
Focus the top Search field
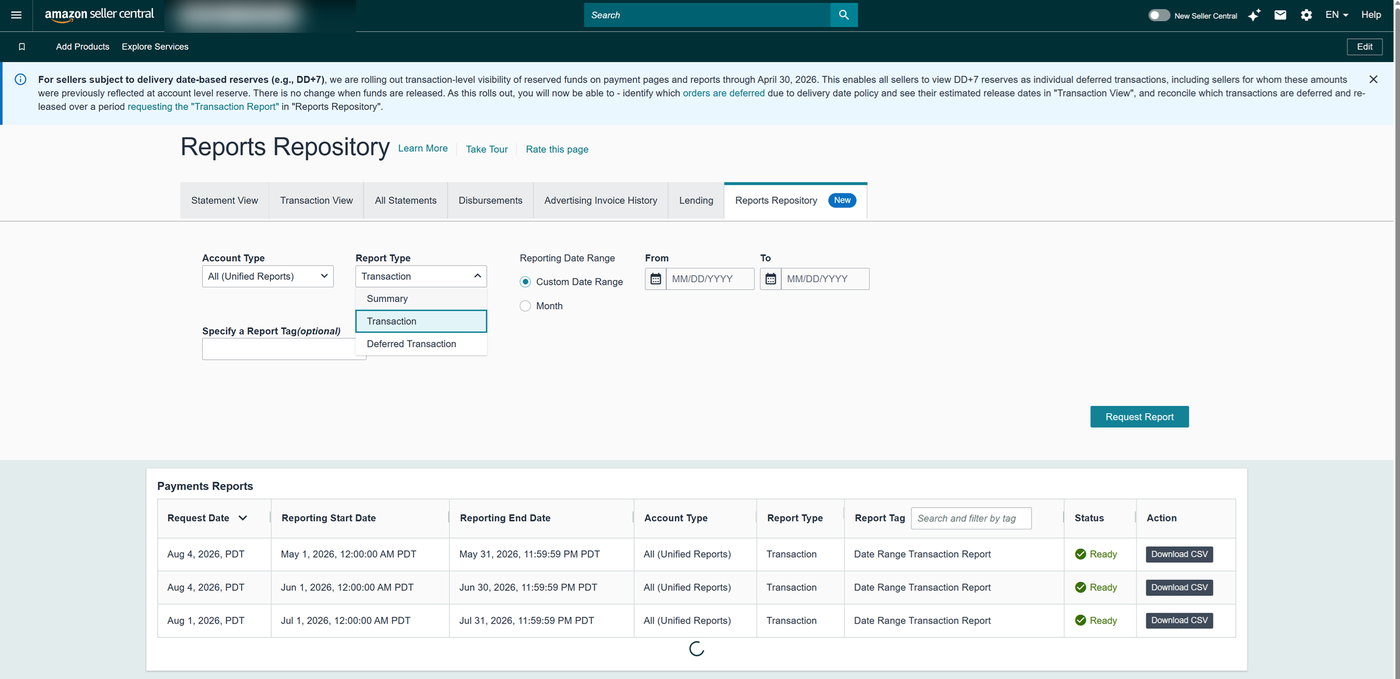click(707, 15)
